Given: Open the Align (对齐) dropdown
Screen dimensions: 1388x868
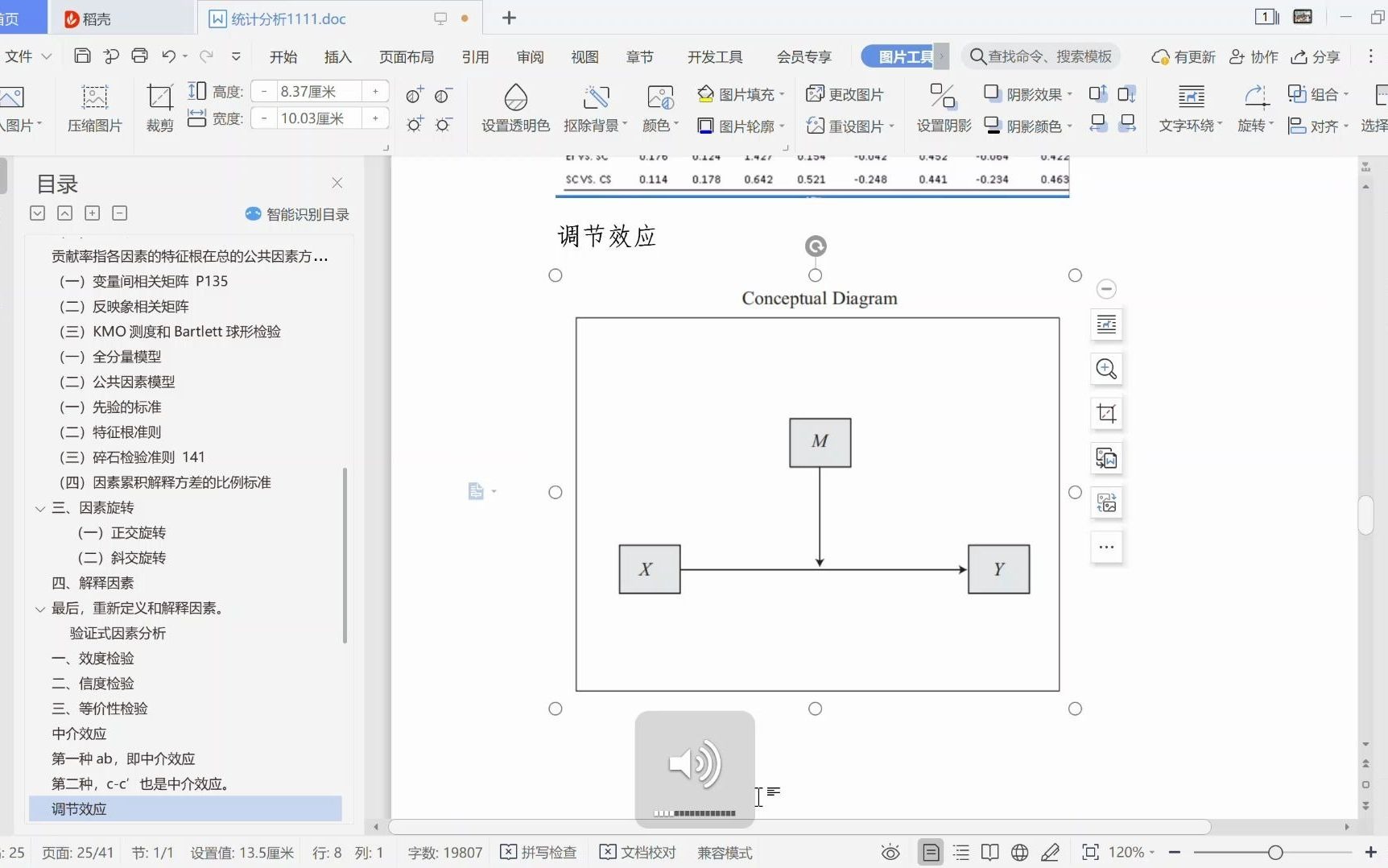Looking at the screenshot, I should point(1318,126).
